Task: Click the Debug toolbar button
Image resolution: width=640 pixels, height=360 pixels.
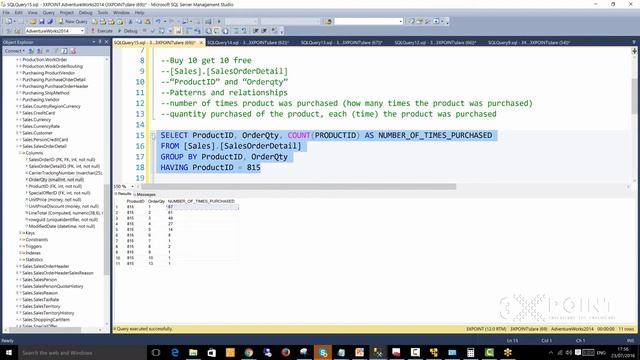Action: click(128, 31)
